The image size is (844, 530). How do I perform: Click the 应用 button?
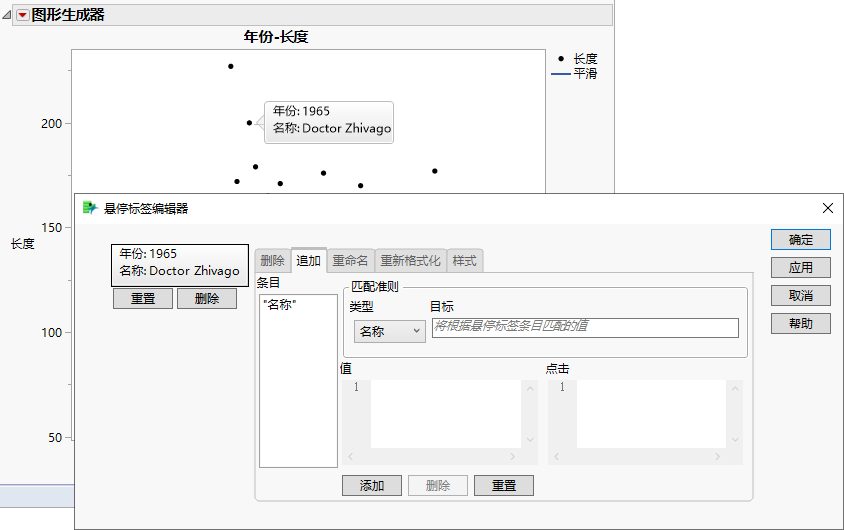pyautogui.click(x=800, y=267)
